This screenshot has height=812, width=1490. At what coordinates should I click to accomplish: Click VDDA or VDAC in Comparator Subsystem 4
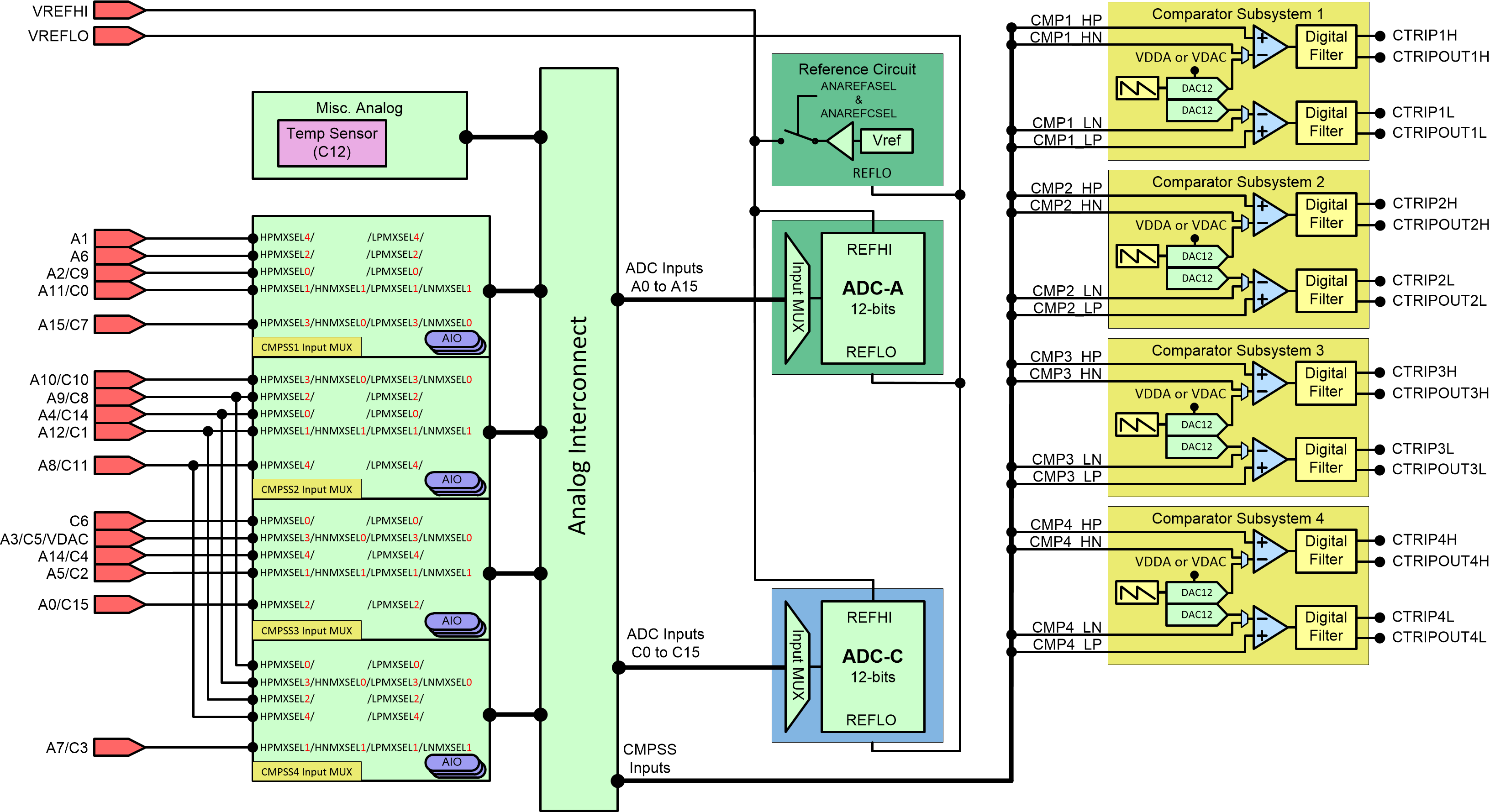click(x=1180, y=561)
